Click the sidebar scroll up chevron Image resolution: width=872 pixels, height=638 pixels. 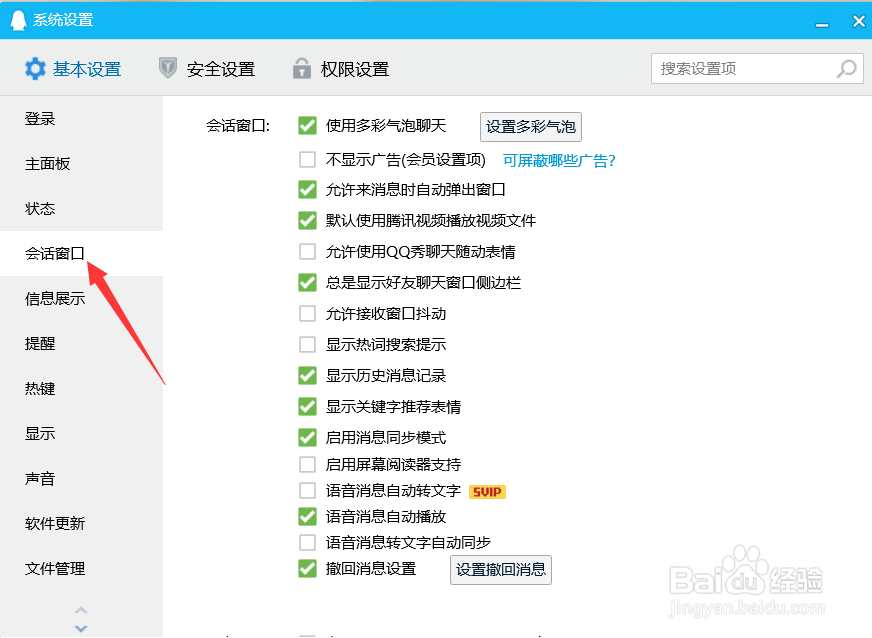click(81, 610)
